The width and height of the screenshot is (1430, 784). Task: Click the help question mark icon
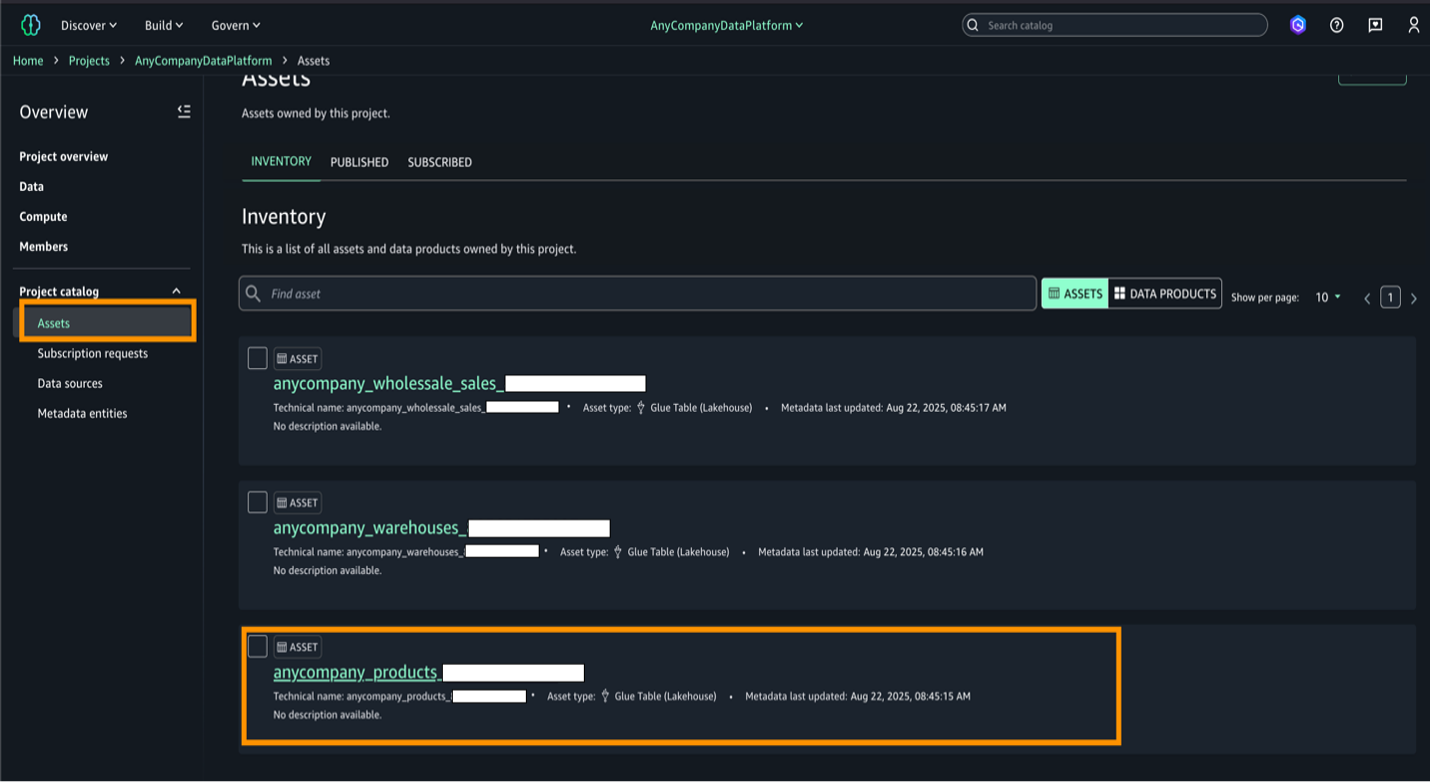[1337, 25]
